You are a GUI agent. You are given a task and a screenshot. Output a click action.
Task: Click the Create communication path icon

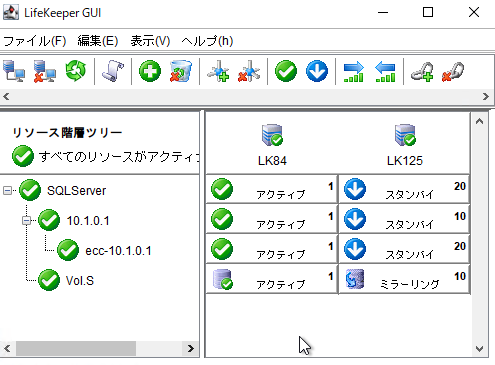point(218,71)
